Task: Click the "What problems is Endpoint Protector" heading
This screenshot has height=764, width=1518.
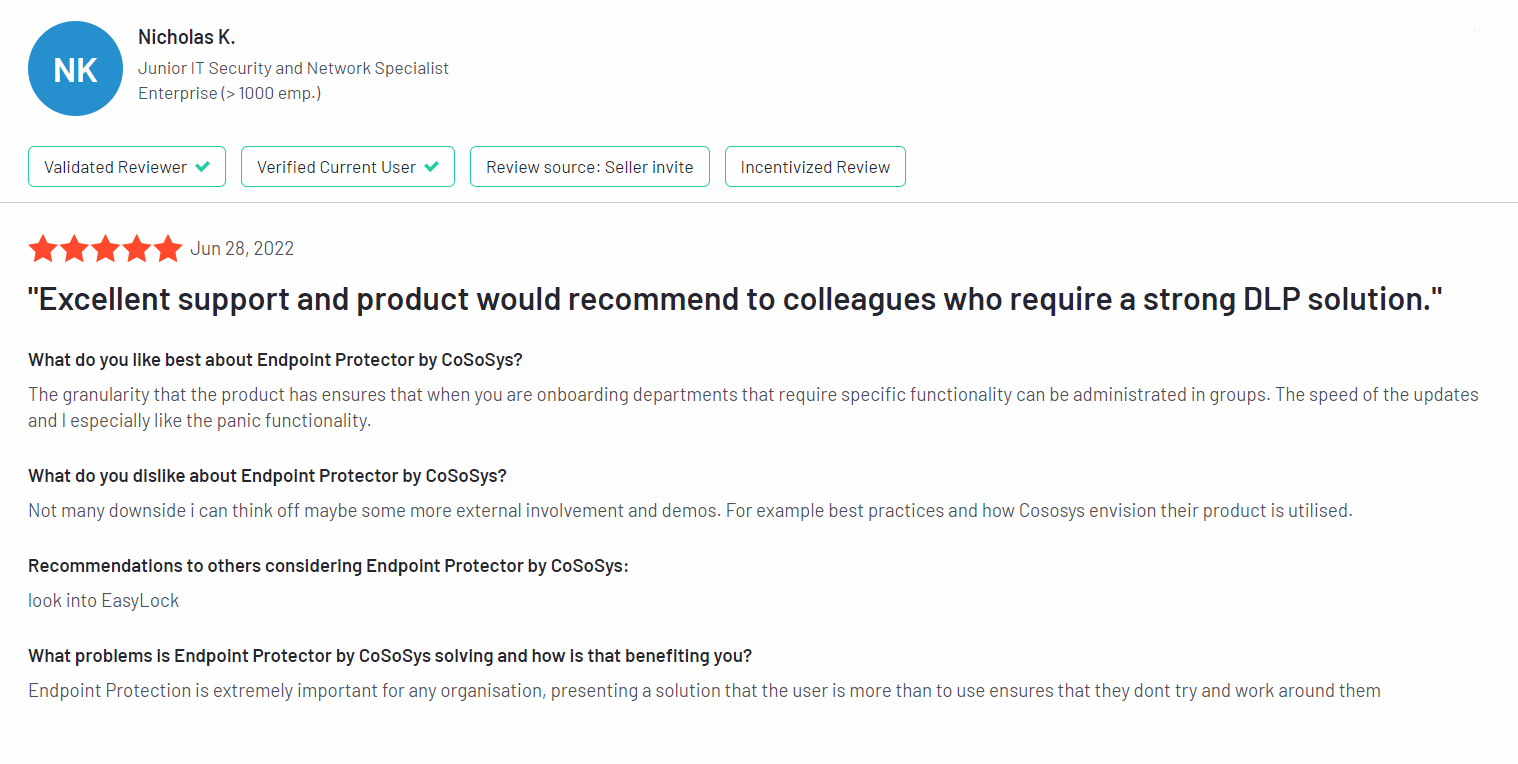Action: pyautogui.click(x=390, y=656)
